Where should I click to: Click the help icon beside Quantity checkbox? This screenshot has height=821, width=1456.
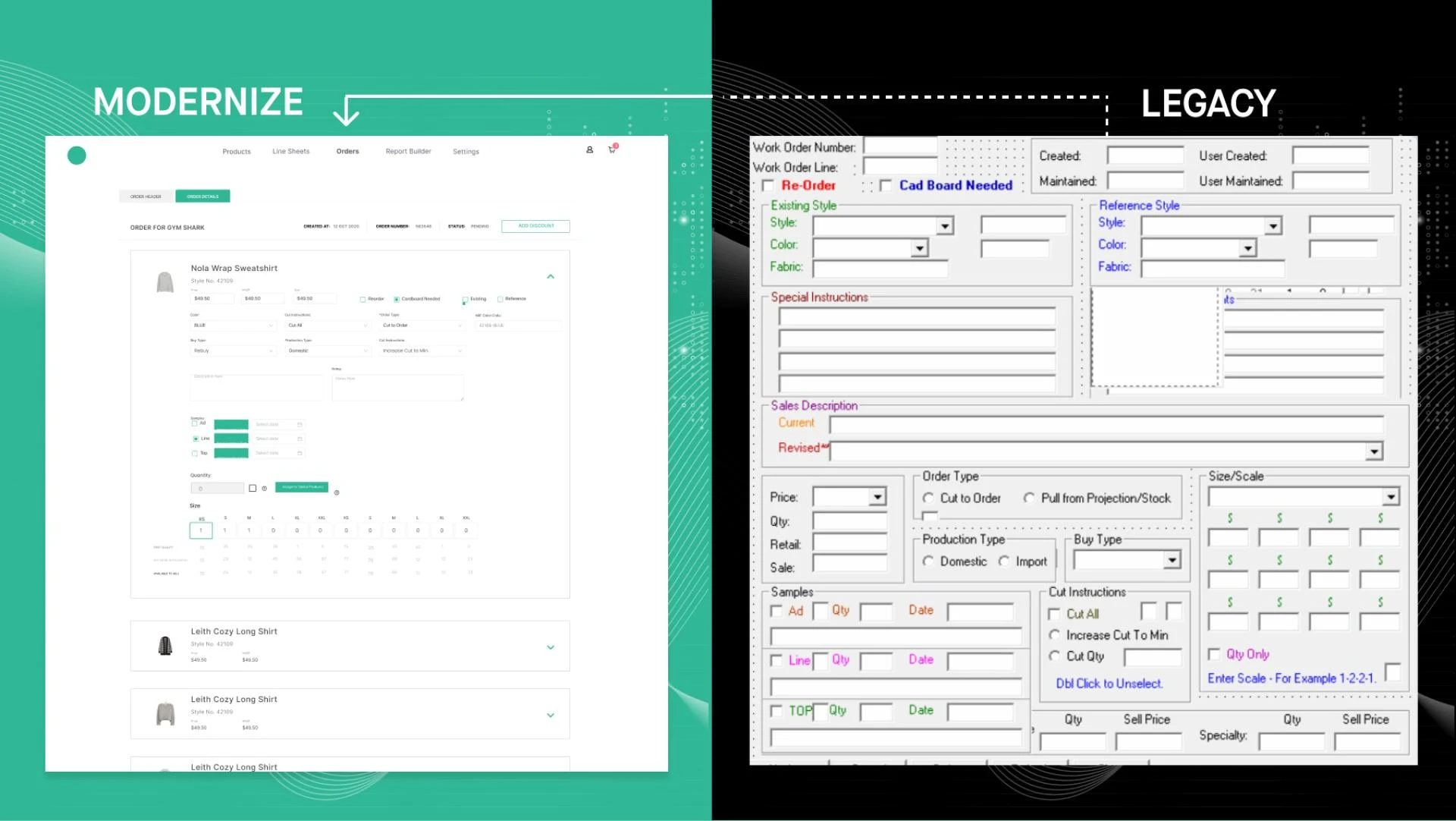point(264,489)
